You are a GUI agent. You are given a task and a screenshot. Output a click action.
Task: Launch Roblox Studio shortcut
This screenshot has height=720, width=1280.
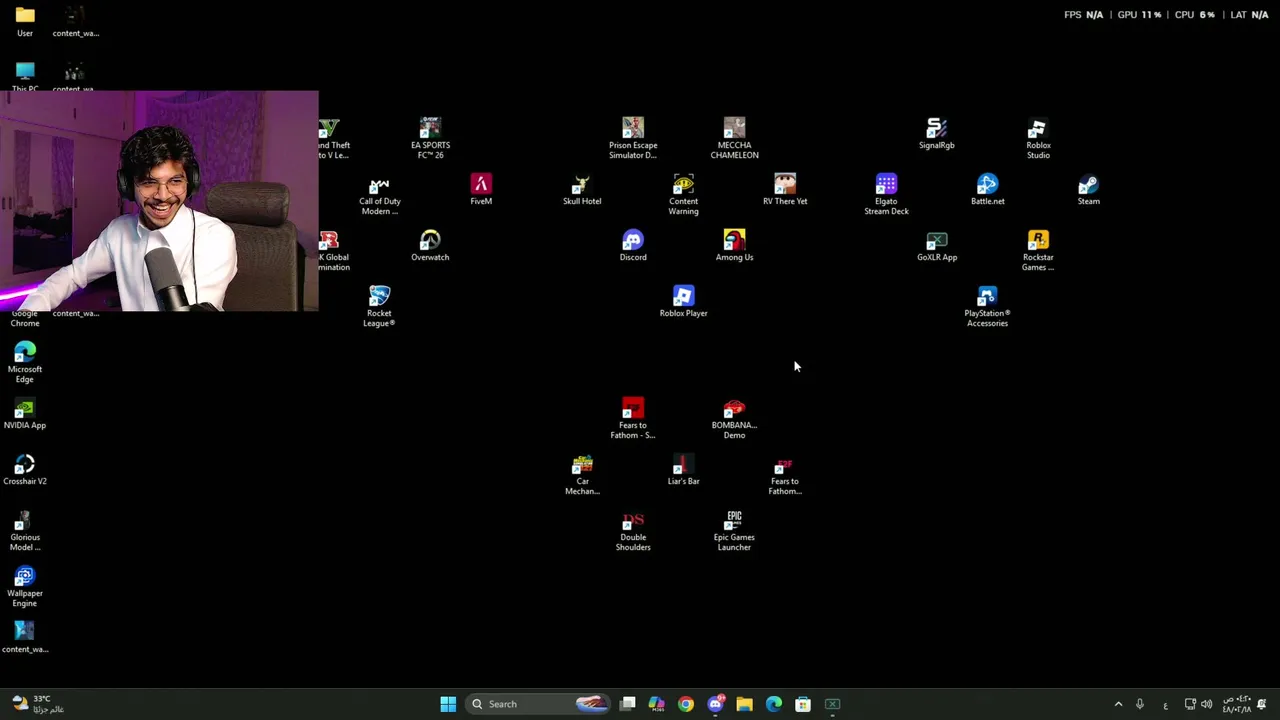(1038, 138)
